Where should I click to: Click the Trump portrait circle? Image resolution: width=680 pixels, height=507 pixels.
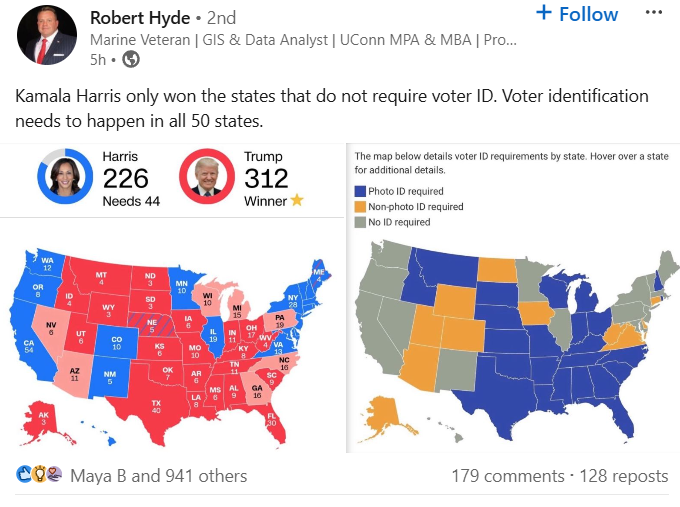[207, 178]
